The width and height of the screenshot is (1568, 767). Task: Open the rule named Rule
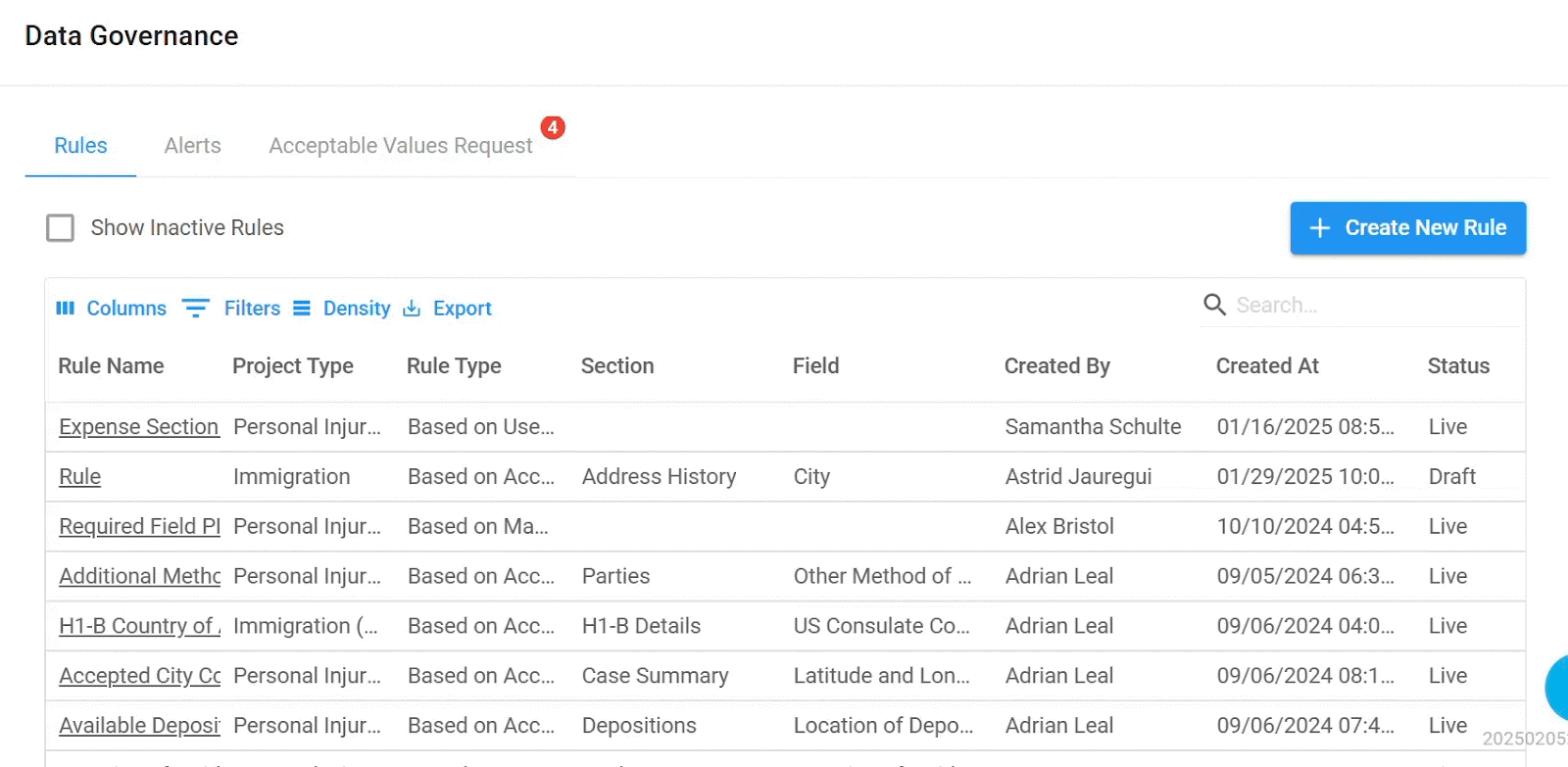click(79, 477)
